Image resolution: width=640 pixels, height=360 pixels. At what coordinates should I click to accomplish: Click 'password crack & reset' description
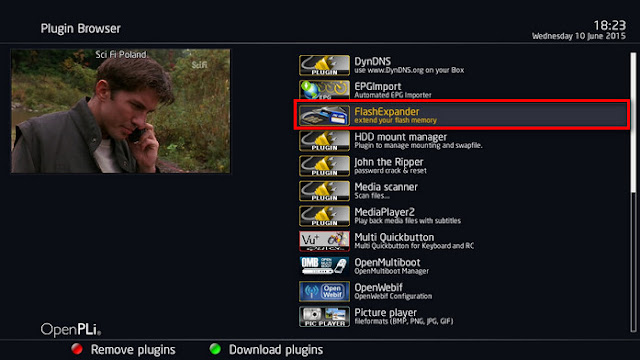tap(390, 171)
